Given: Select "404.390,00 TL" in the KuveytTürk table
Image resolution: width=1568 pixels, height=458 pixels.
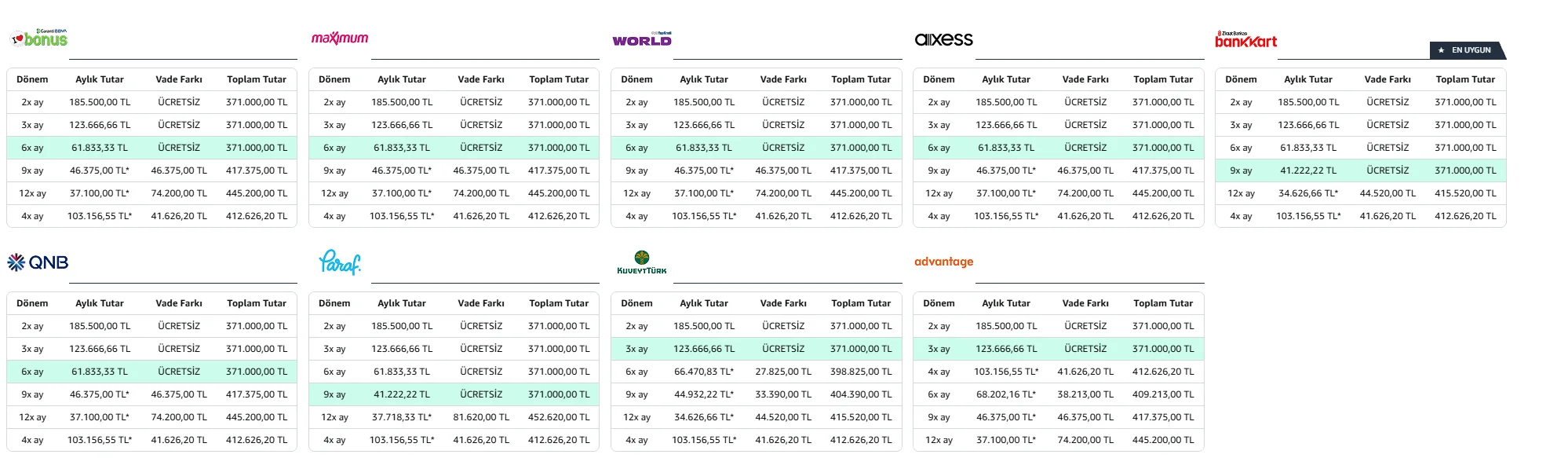Looking at the screenshot, I should [861, 394].
